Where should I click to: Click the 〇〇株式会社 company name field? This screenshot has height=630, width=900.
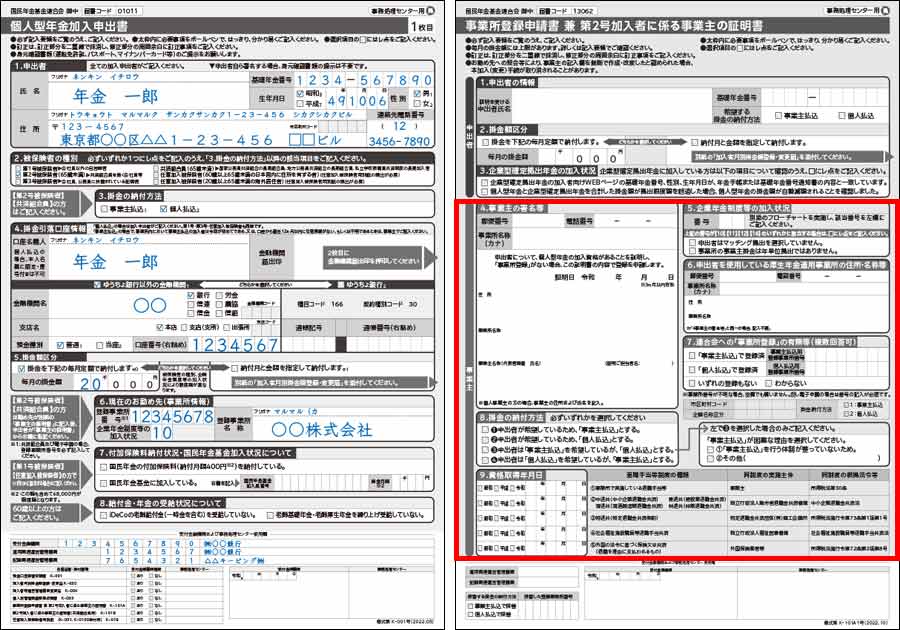[x=321, y=430]
